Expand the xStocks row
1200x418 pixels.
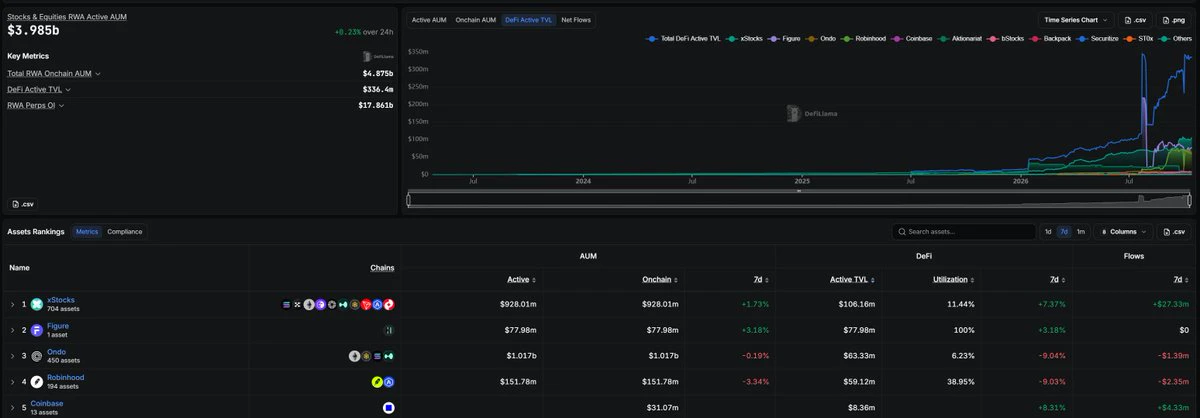[13, 304]
